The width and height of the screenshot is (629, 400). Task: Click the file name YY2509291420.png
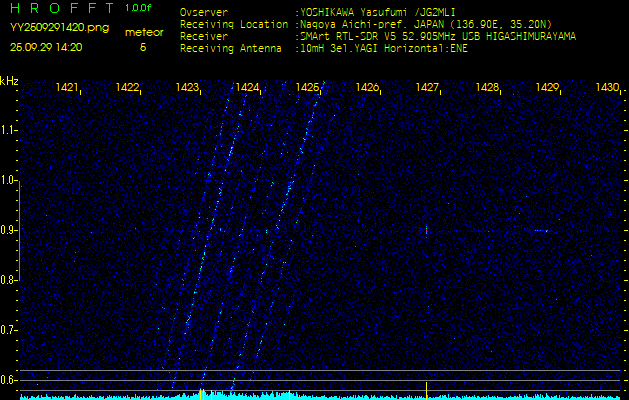coord(59,28)
